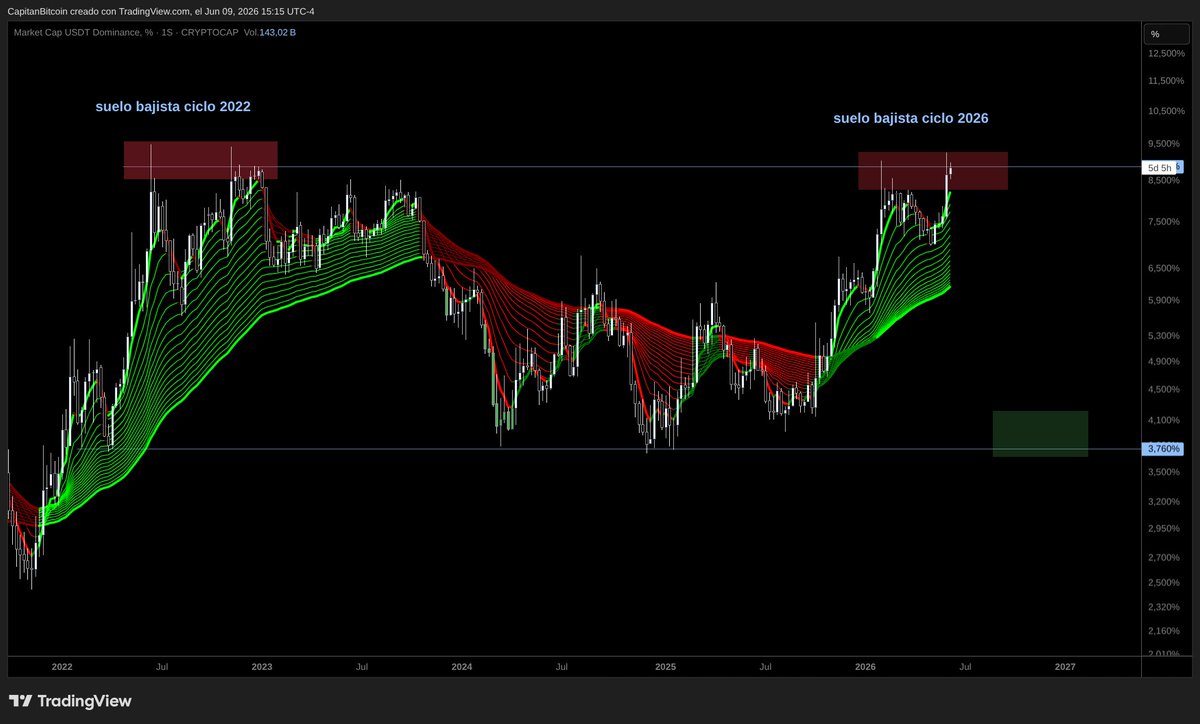Screen dimensions: 1200x724
Task: Click the '5d 5h' countdown price label
Action: coord(1162,167)
